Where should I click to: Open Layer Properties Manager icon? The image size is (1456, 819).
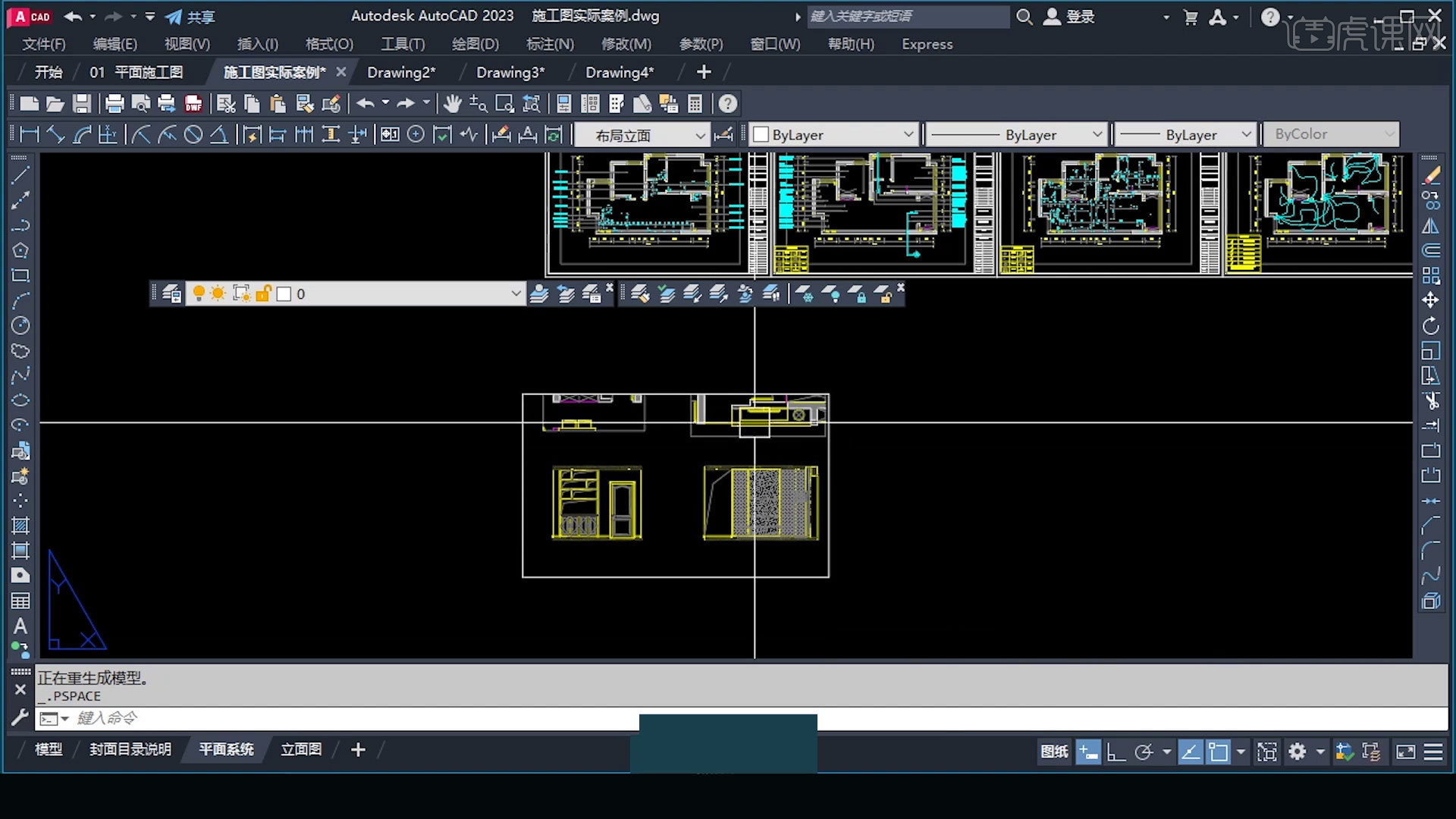pyautogui.click(x=171, y=293)
